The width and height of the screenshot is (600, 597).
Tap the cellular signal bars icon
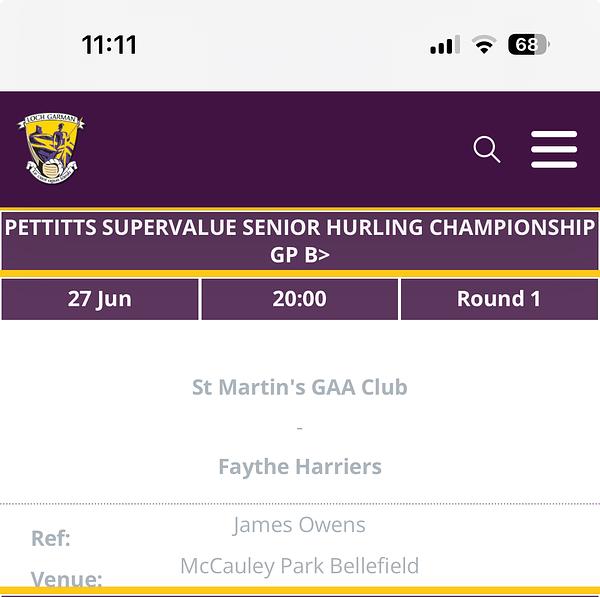[x=445, y=44]
